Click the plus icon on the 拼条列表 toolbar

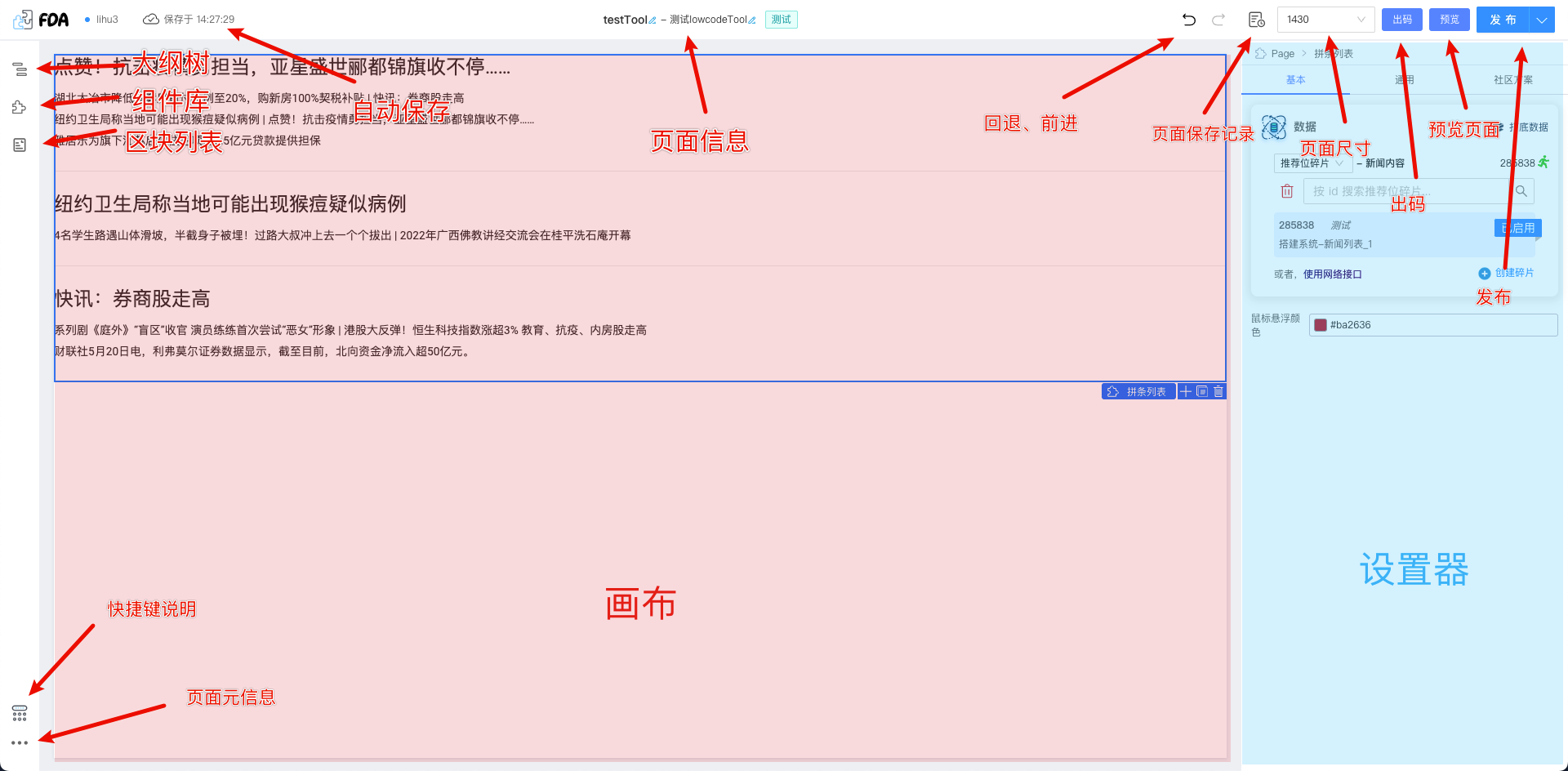pyautogui.click(x=1186, y=391)
